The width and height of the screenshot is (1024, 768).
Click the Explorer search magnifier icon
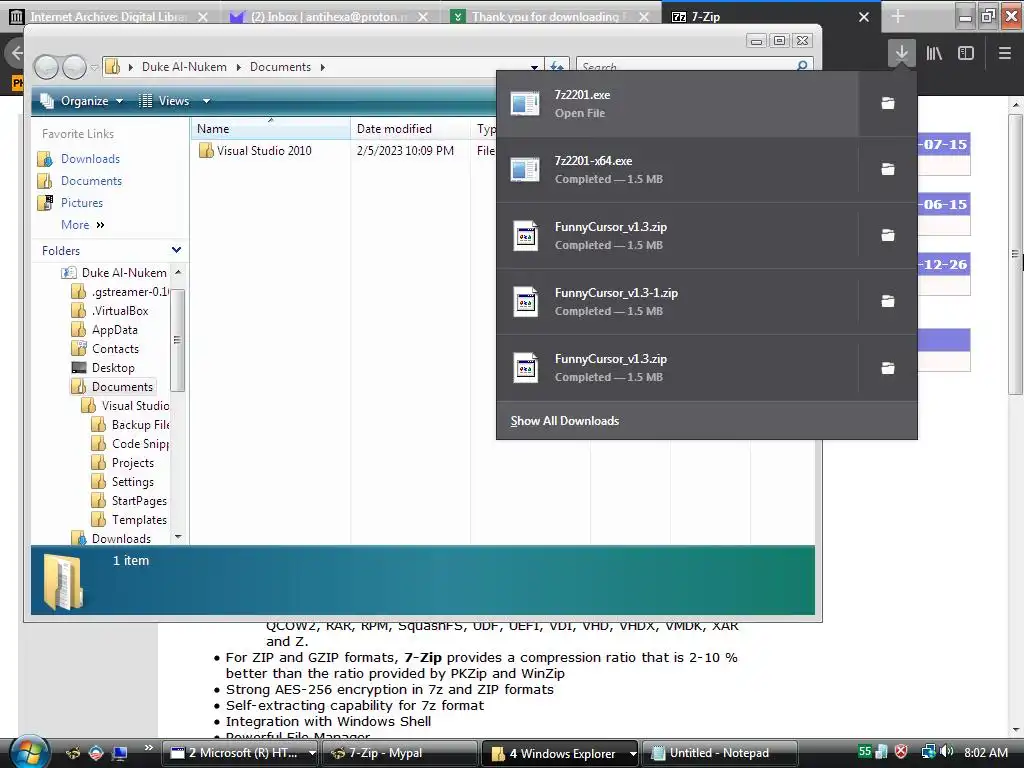coord(802,66)
